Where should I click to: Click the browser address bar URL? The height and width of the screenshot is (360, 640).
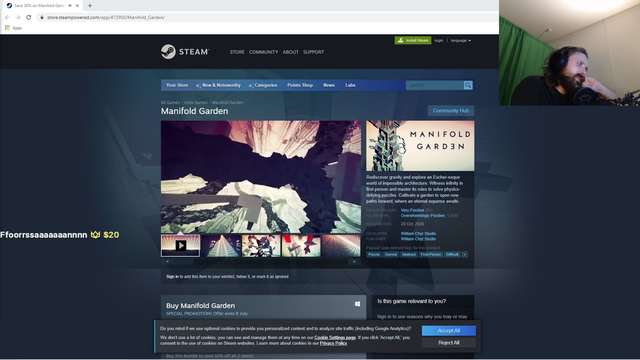pos(106,18)
